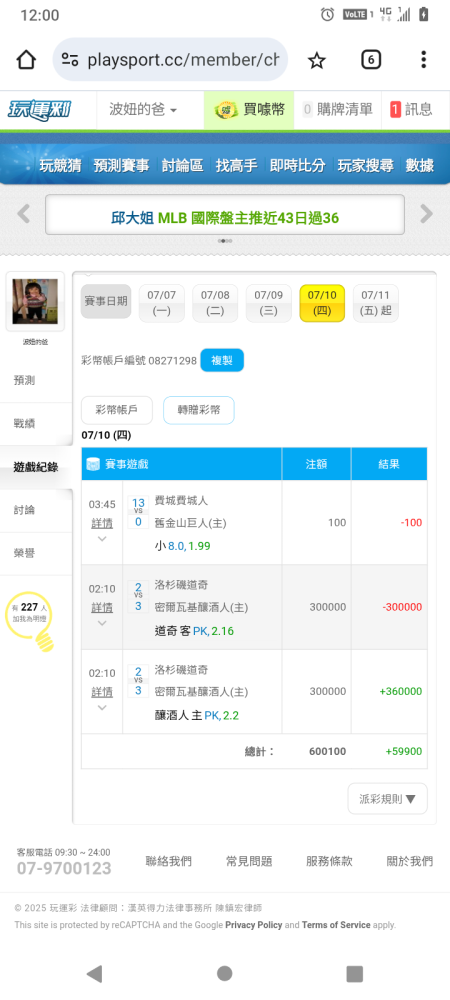Expand chevron for 釀酒人 主 PK row
This screenshot has width=450, height=1000.
102,707
